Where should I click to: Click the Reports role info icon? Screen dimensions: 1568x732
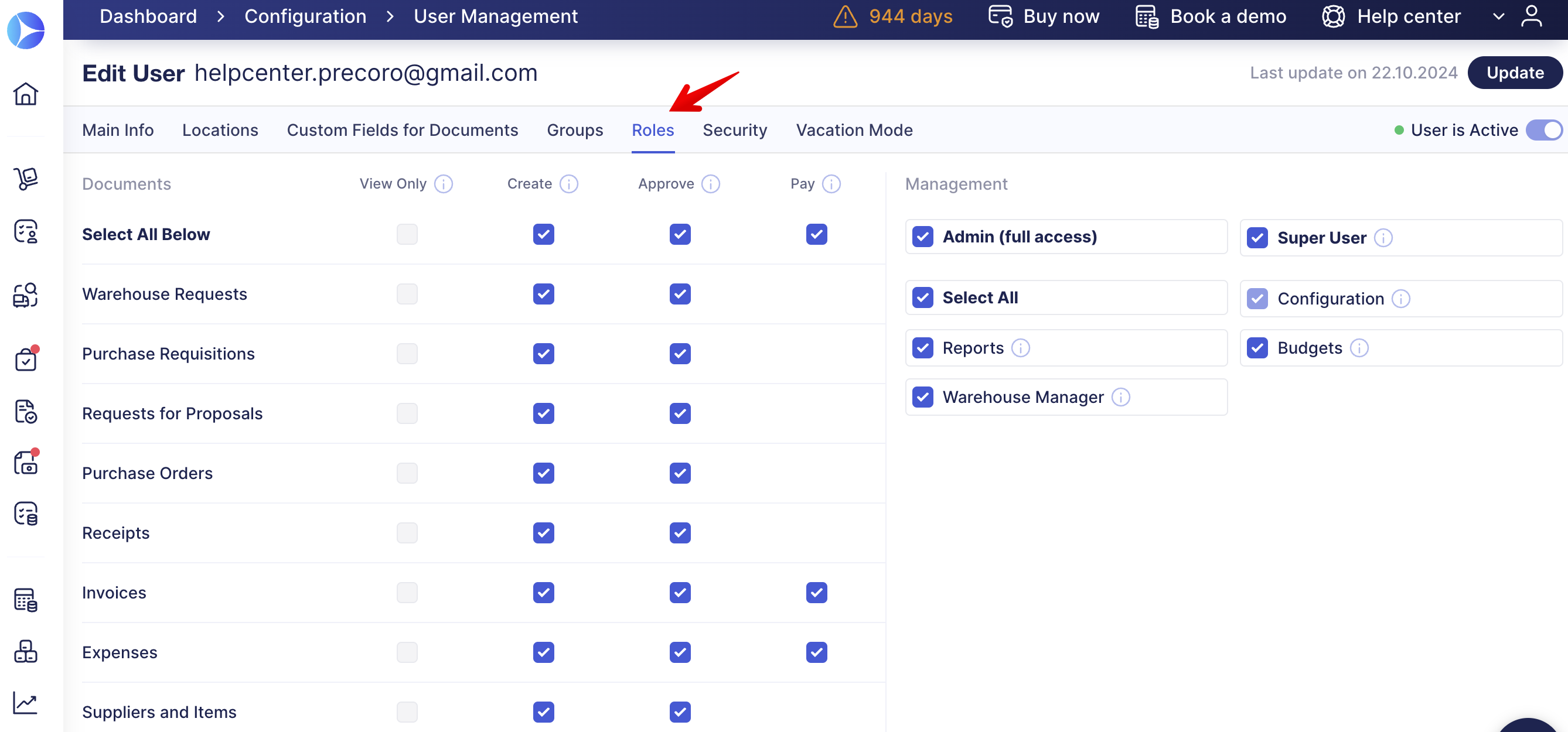1020,348
